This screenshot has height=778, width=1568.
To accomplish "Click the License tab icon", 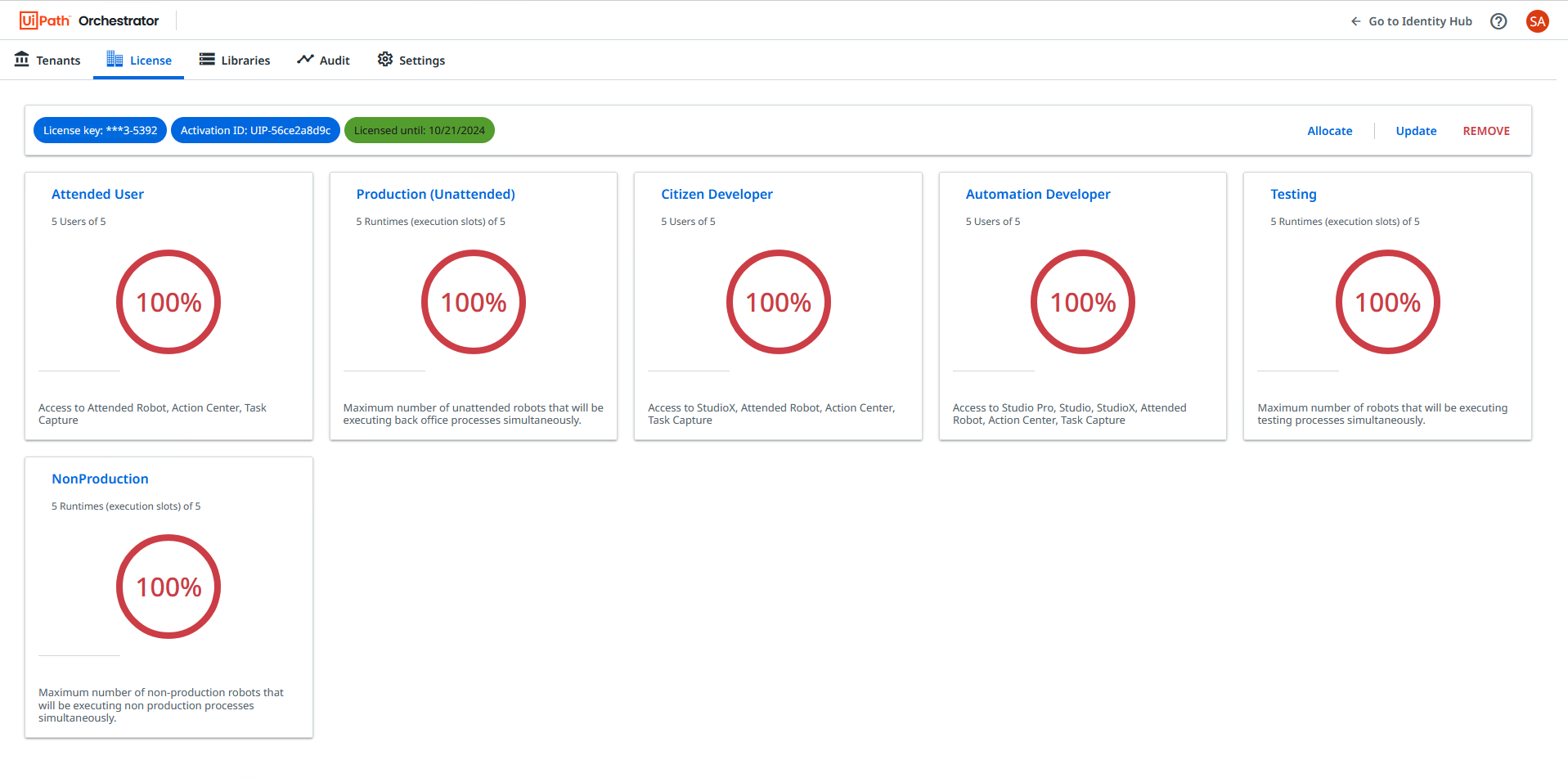I will 115,59.
